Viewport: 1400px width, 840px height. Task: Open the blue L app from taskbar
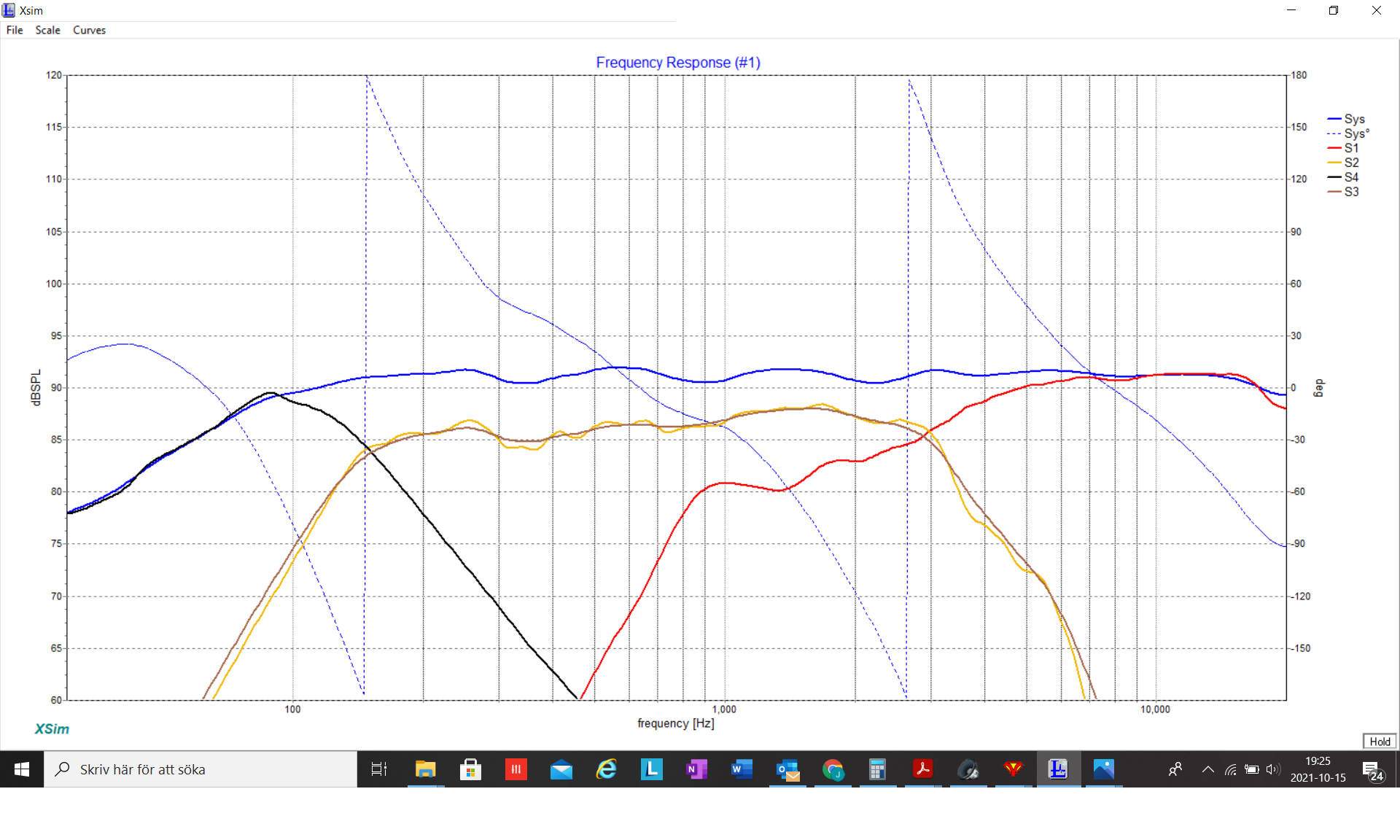[x=652, y=769]
